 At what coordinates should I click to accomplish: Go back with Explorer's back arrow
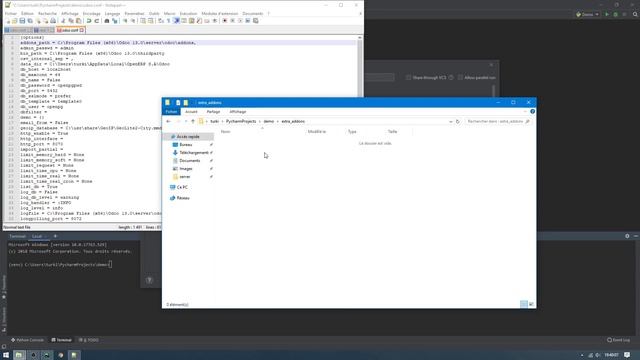point(169,122)
